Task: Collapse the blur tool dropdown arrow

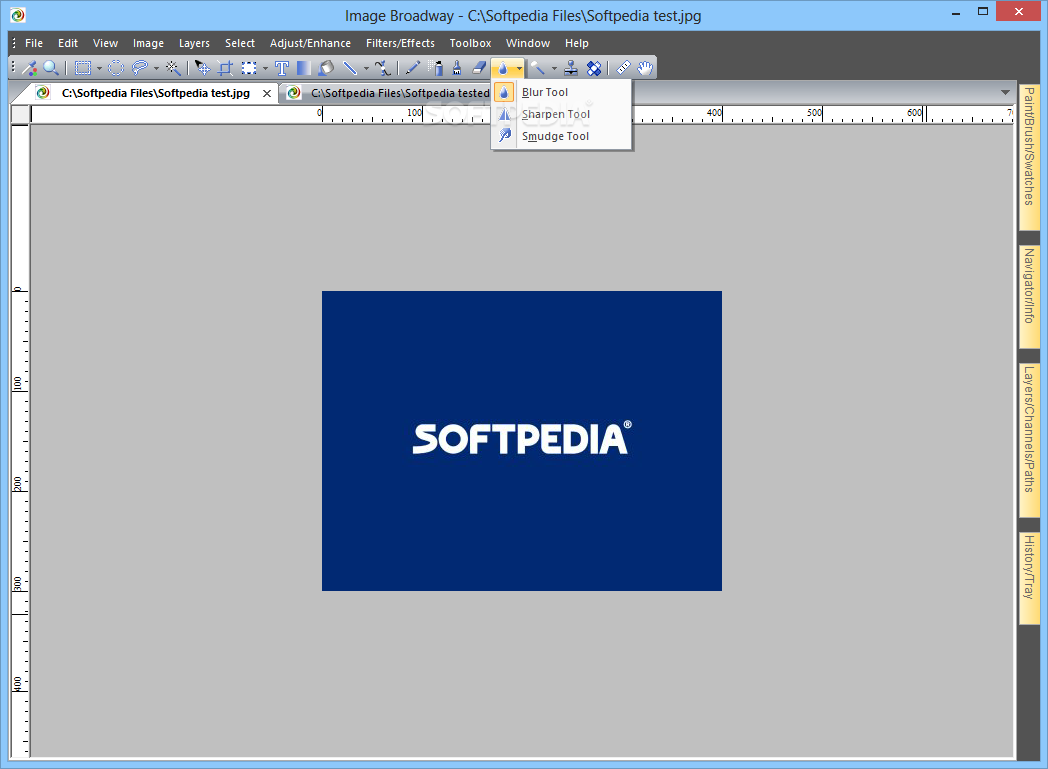Action: (x=519, y=68)
